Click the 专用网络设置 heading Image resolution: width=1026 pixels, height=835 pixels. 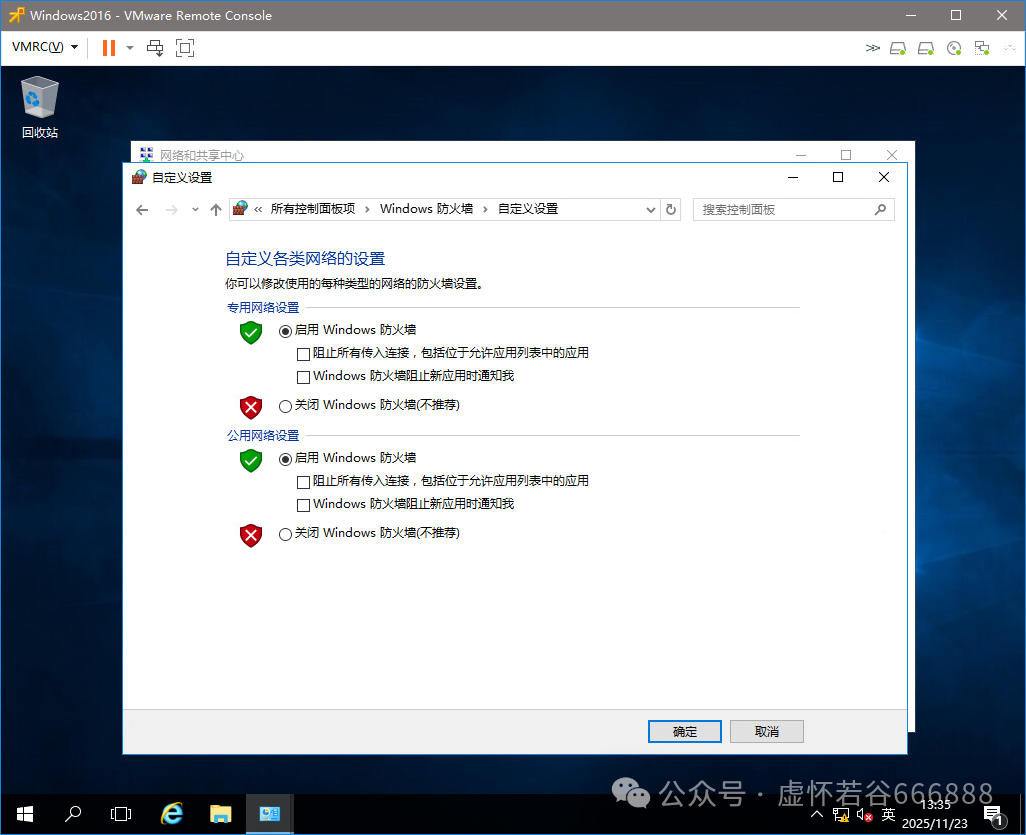[263, 308]
